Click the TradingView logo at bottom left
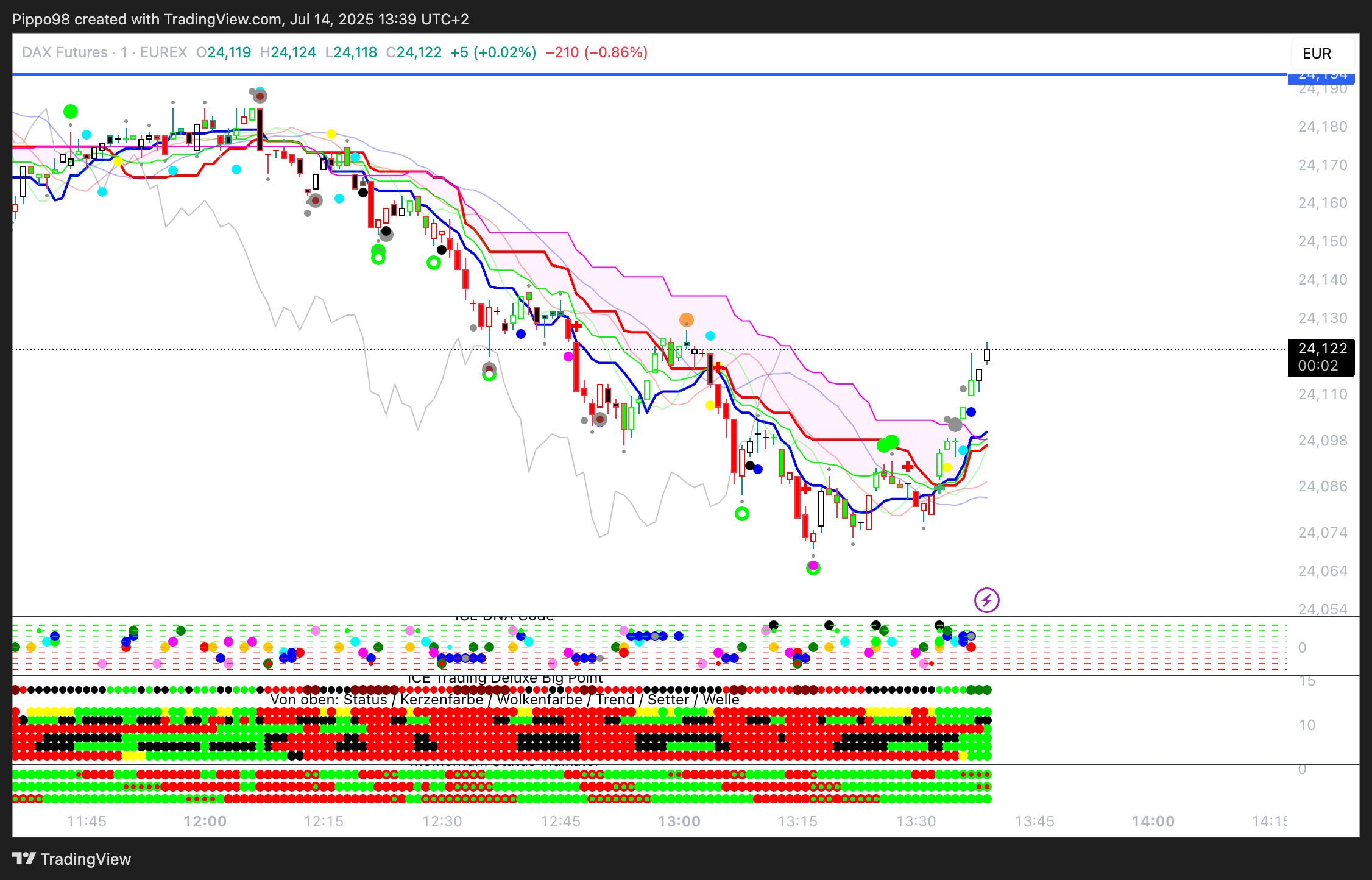 pyautogui.click(x=72, y=859)
